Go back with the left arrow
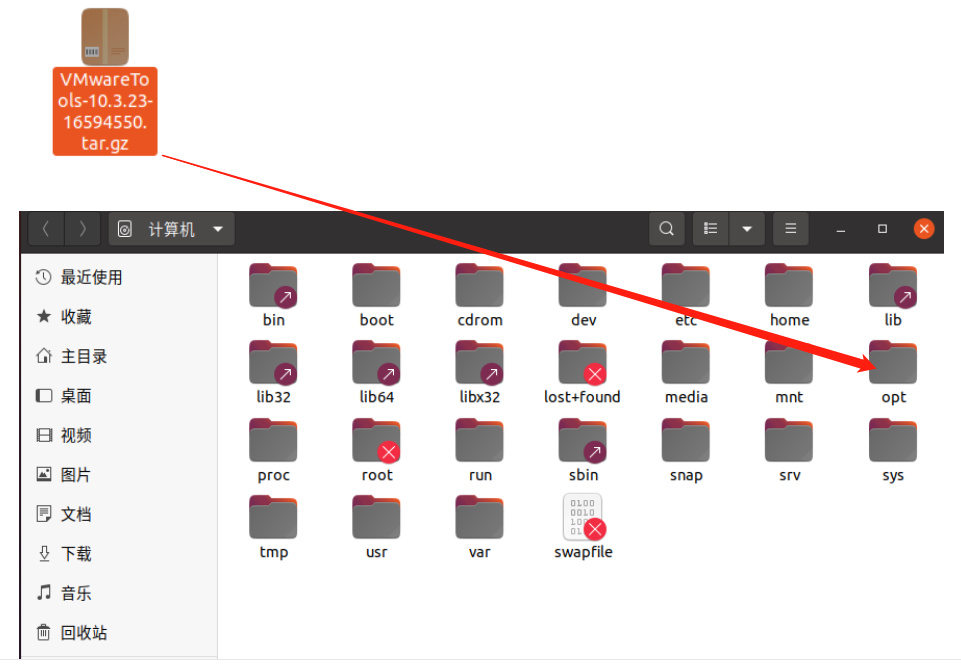This screenshot has height=667, width=961. [46, 229]
